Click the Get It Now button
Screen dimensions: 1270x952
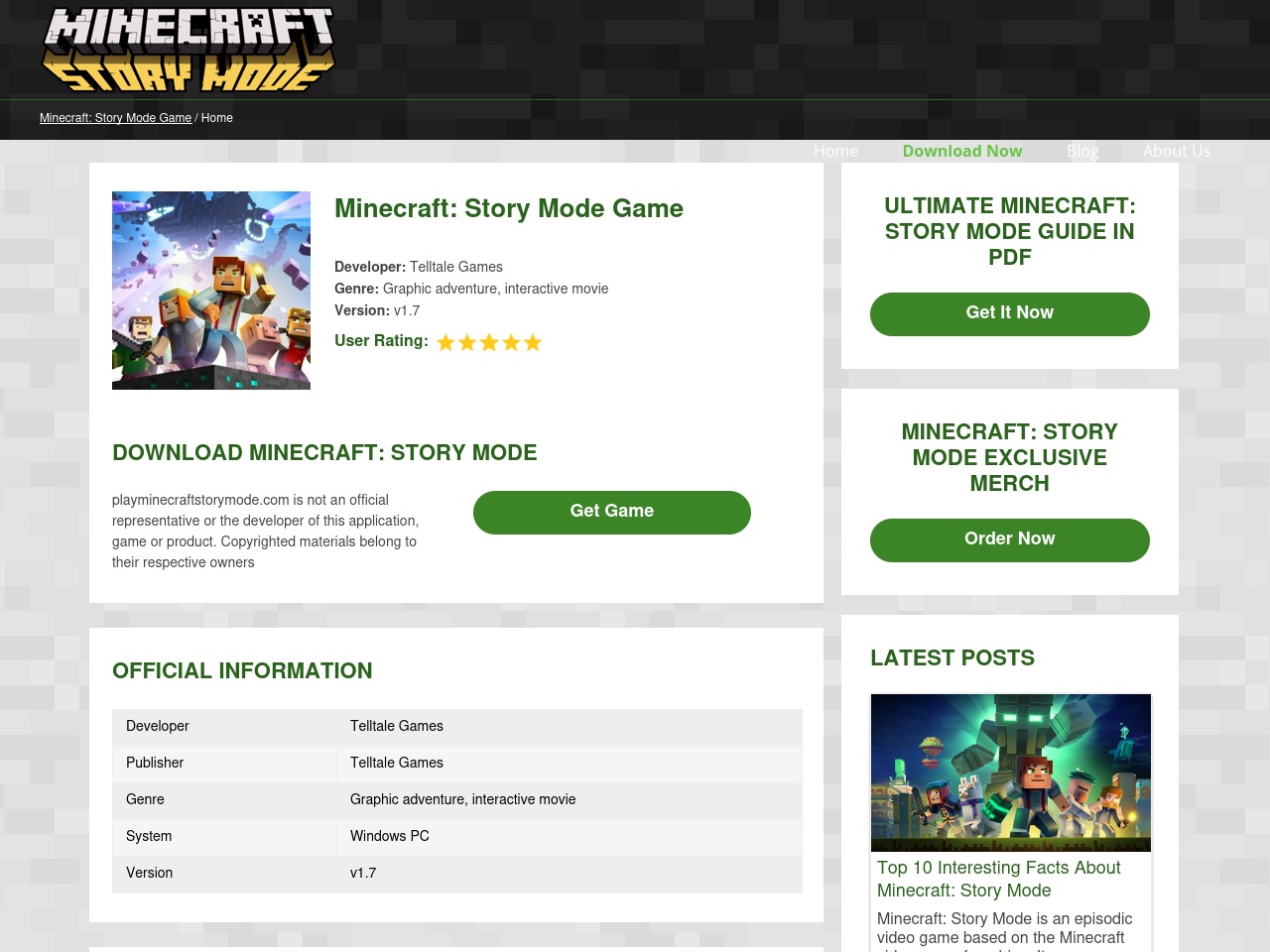1010,313
